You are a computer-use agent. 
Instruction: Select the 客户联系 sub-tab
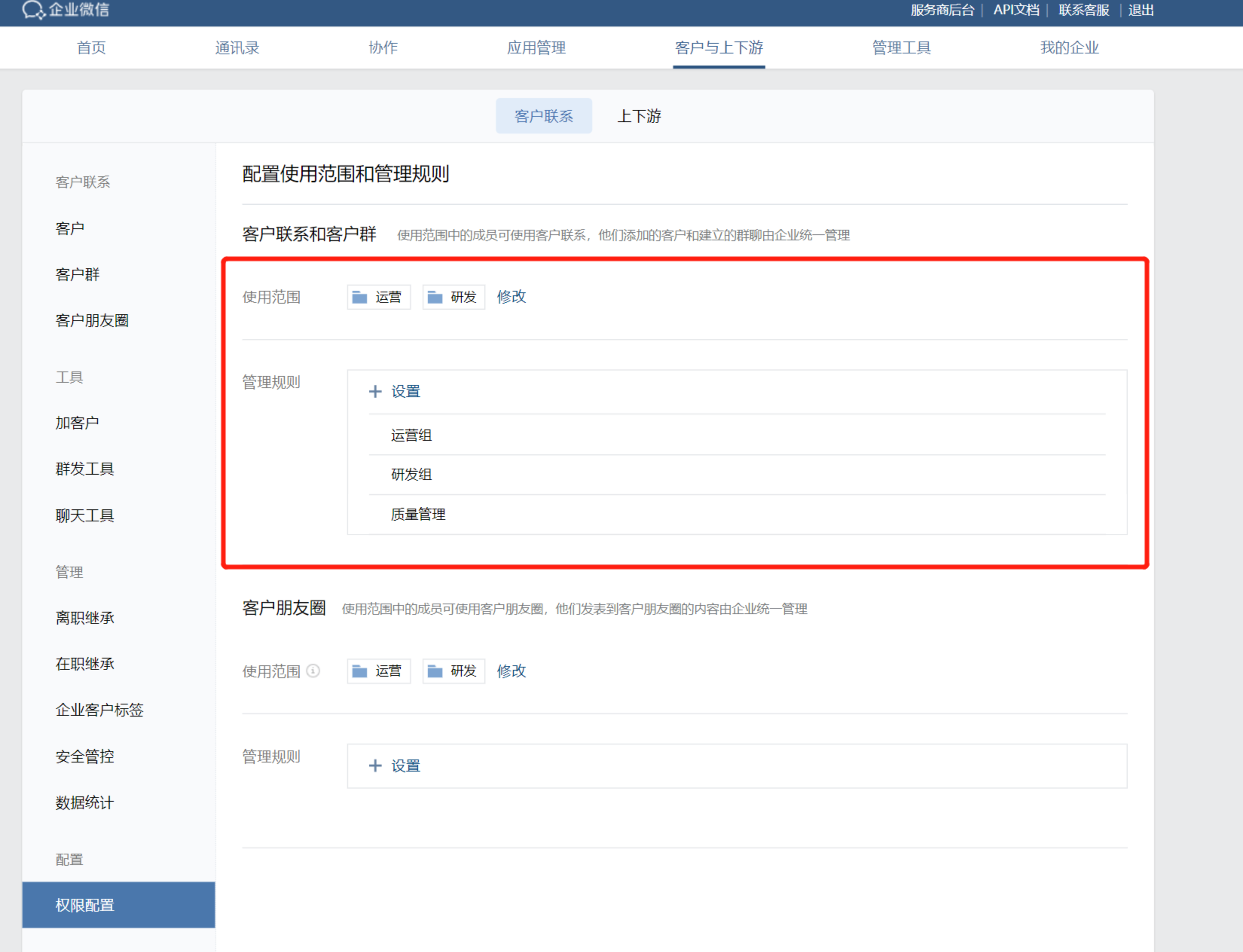click(x=544, y=116)
